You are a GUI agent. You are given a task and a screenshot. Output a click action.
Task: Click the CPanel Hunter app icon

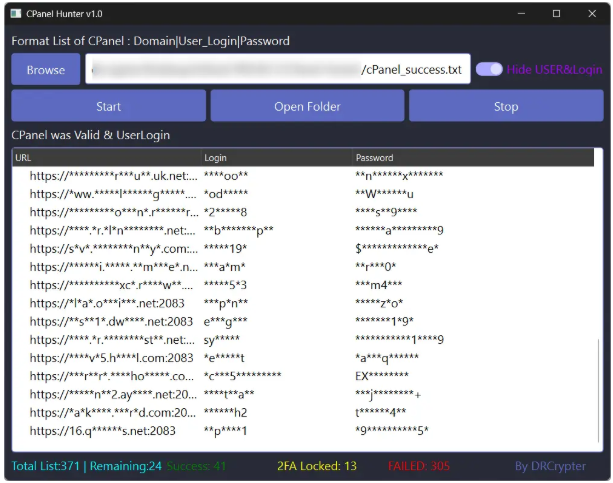pos(16,14)
